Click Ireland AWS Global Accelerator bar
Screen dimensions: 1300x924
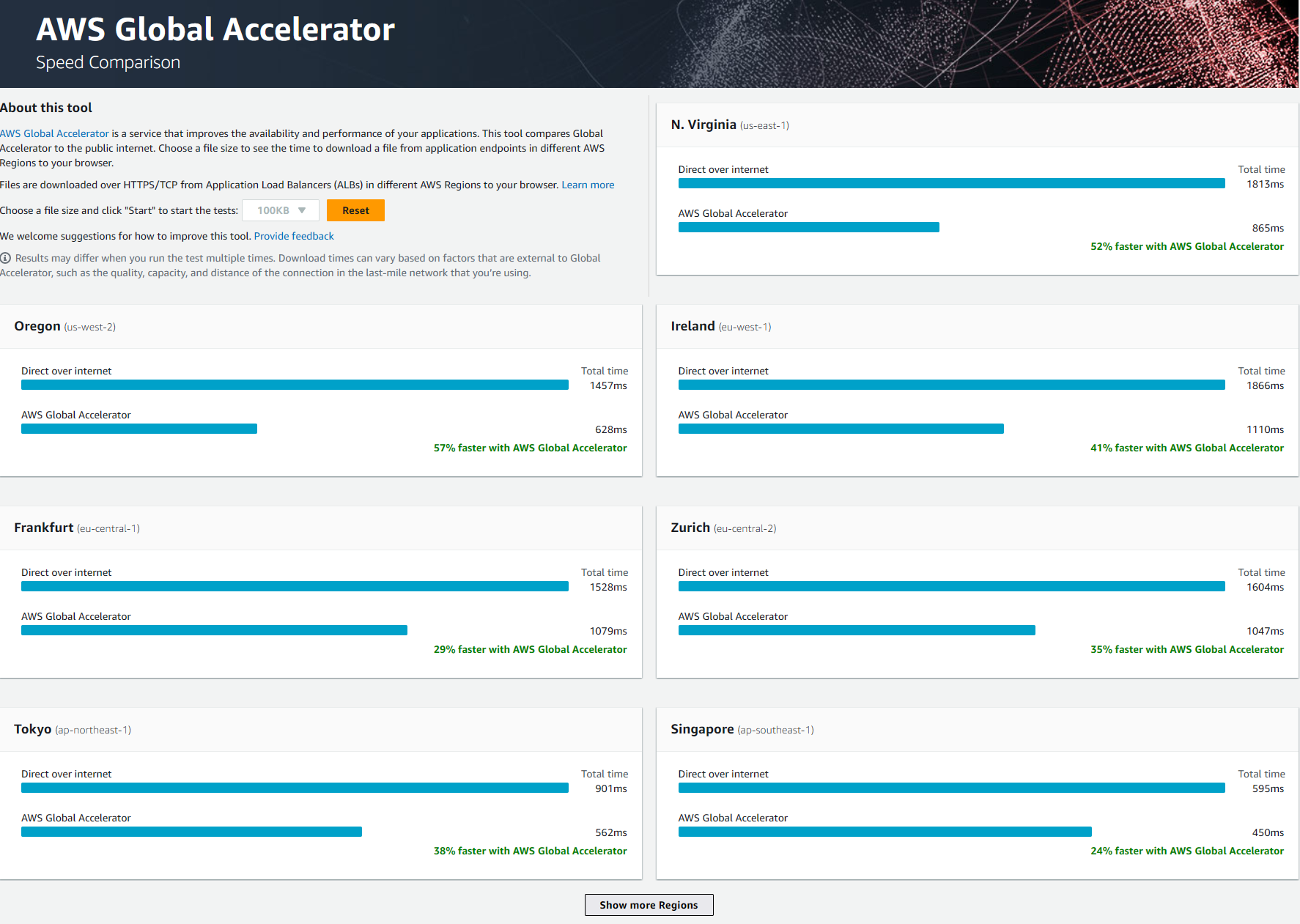(841, 429)
